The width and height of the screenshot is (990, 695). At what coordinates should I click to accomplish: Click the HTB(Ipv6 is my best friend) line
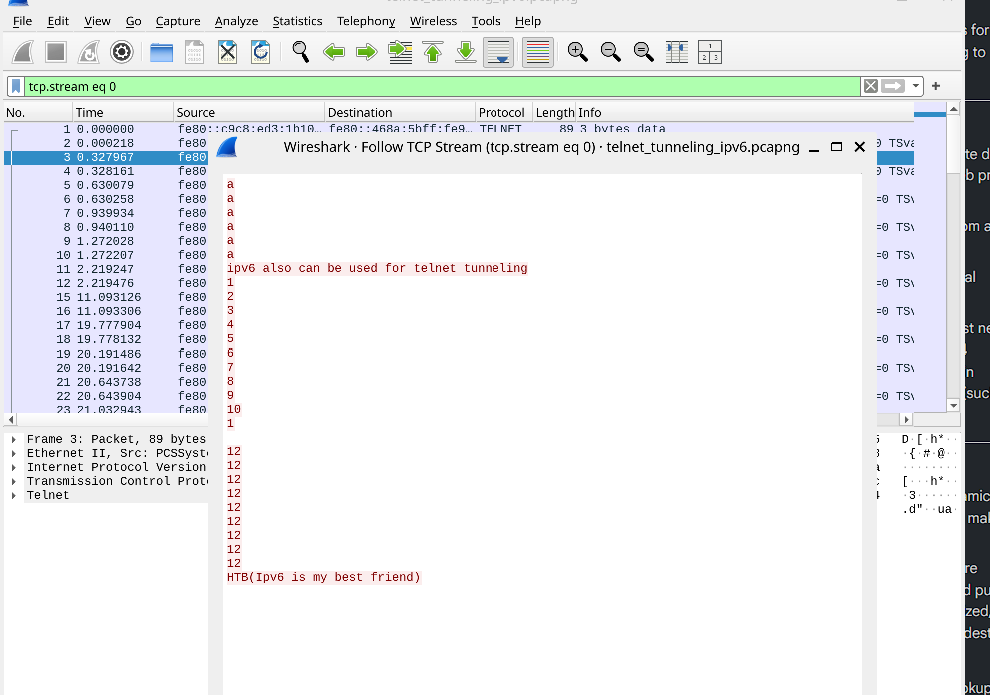[x=324, y=577]
